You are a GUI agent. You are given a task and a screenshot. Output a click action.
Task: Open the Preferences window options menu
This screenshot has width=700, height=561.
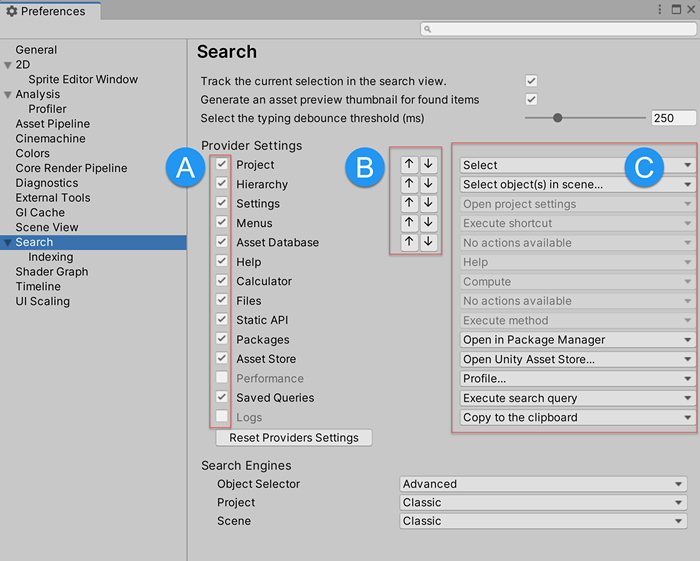tap(660, 9)
